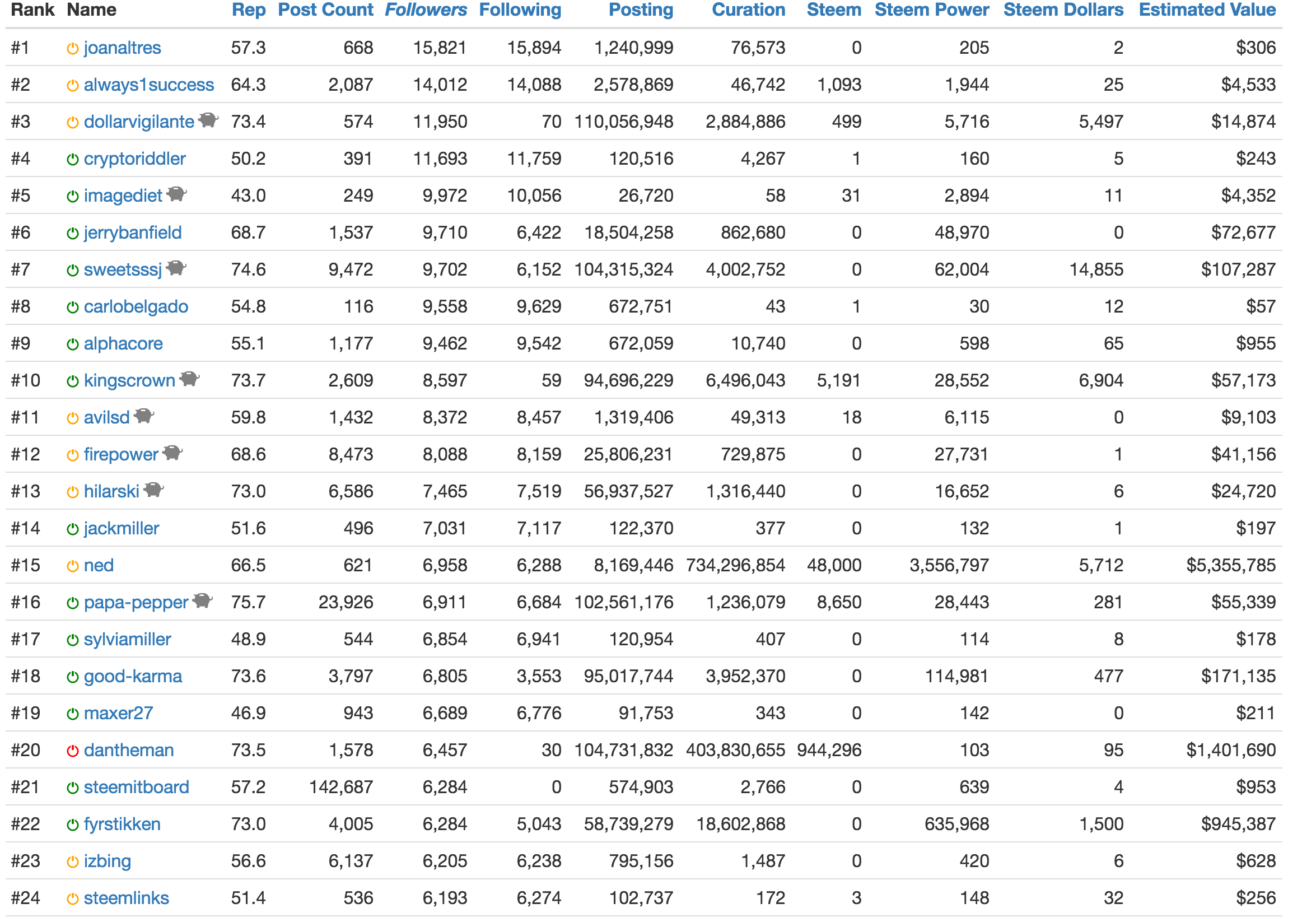Image resolution: width=1316 pixels, height=922 pixels.
Task: Open the kingscrown profile link
Action: [129, 381]
